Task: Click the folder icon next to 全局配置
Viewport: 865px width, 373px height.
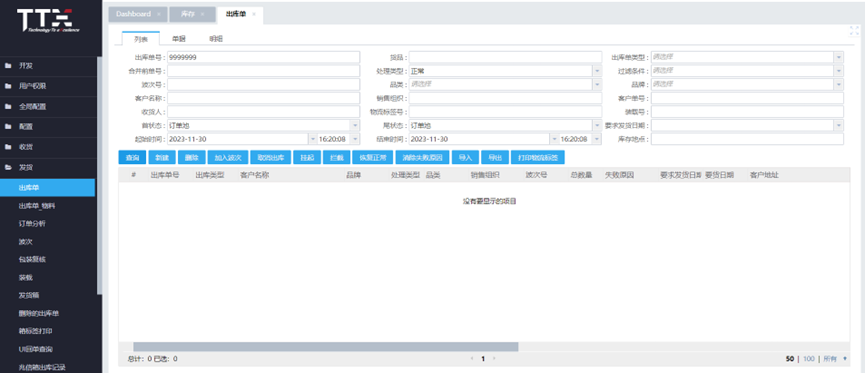Action: 8,106
